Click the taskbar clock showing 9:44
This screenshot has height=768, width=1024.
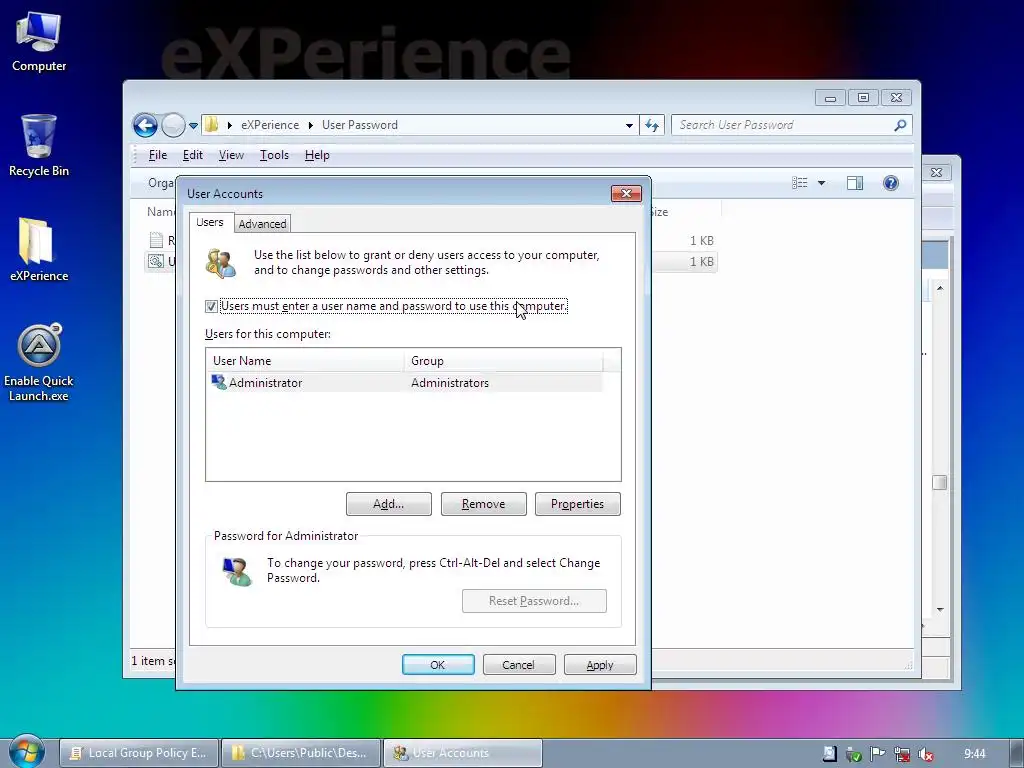tap(974, 754)
